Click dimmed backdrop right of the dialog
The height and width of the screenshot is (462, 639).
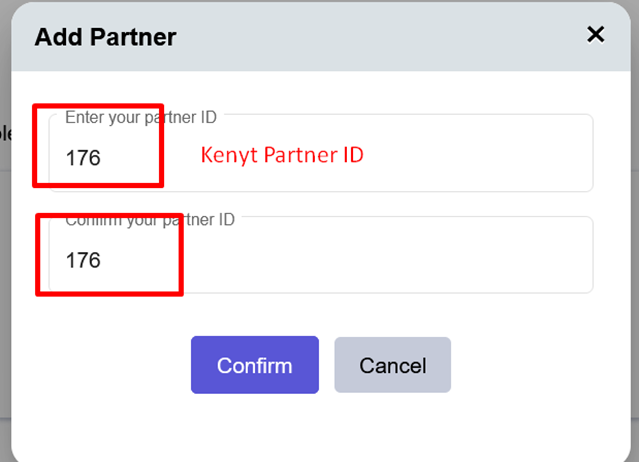[x=635, y=285]
